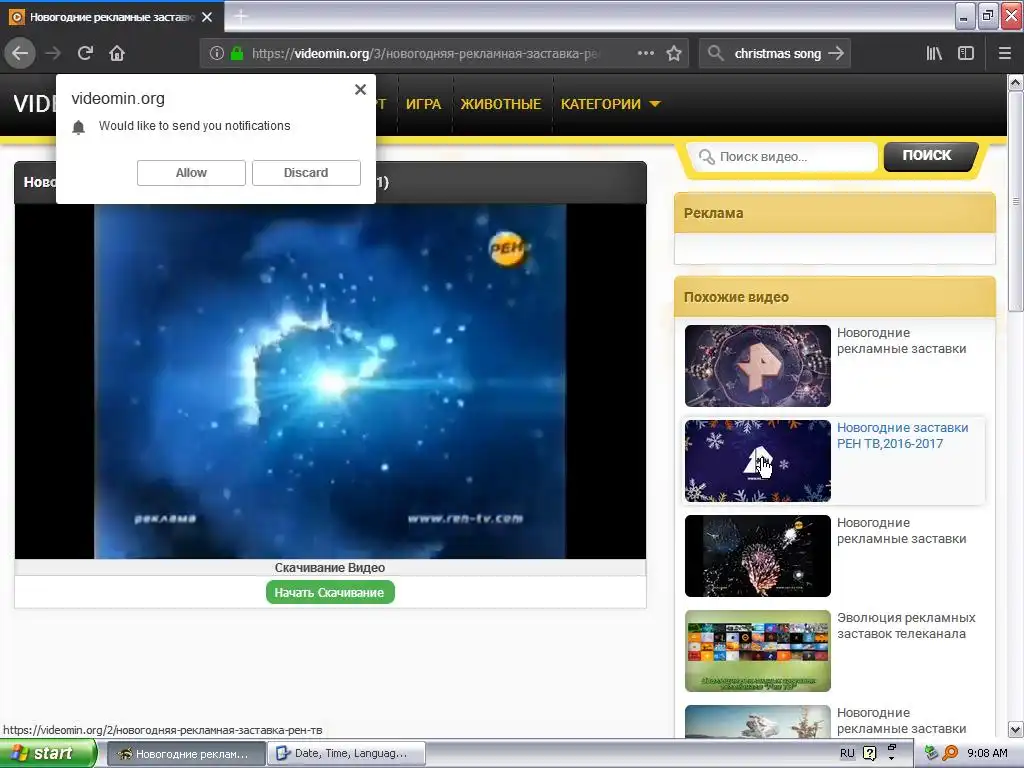
Task: Toggle the sidebar view icon
Action: point(966,53)
